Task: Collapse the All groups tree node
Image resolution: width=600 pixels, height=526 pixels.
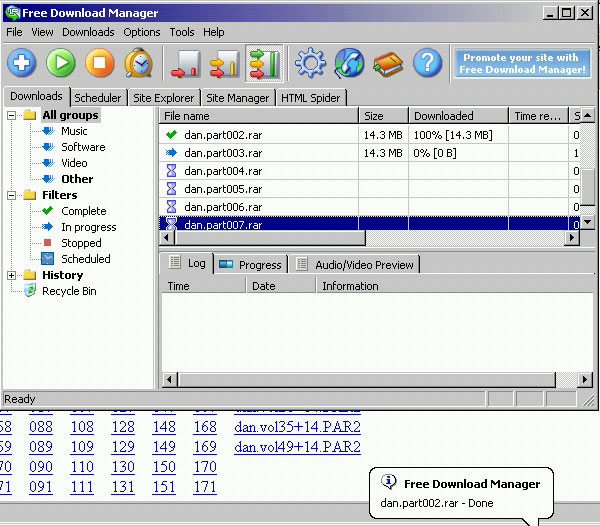Action: coord(11,115)
